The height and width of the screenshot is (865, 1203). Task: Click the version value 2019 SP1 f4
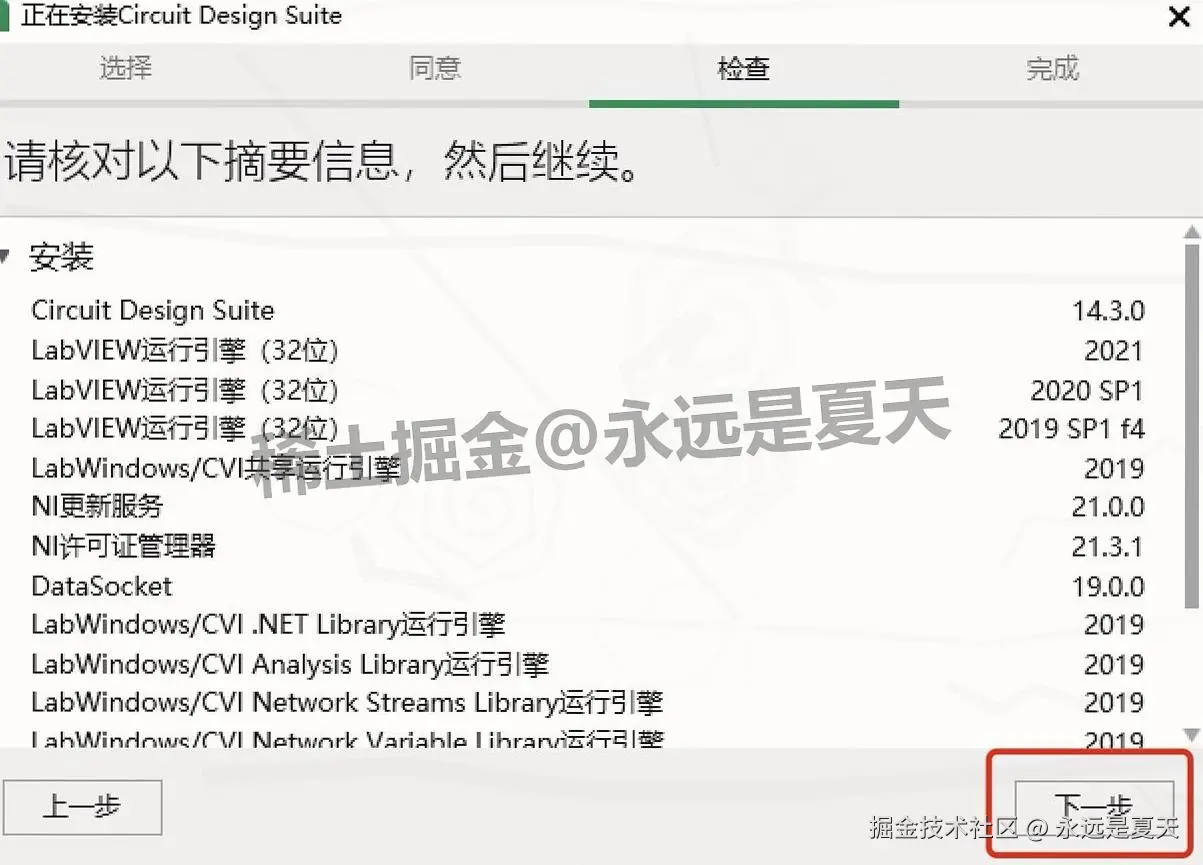pyautogui.click(x=1071, y=429)
